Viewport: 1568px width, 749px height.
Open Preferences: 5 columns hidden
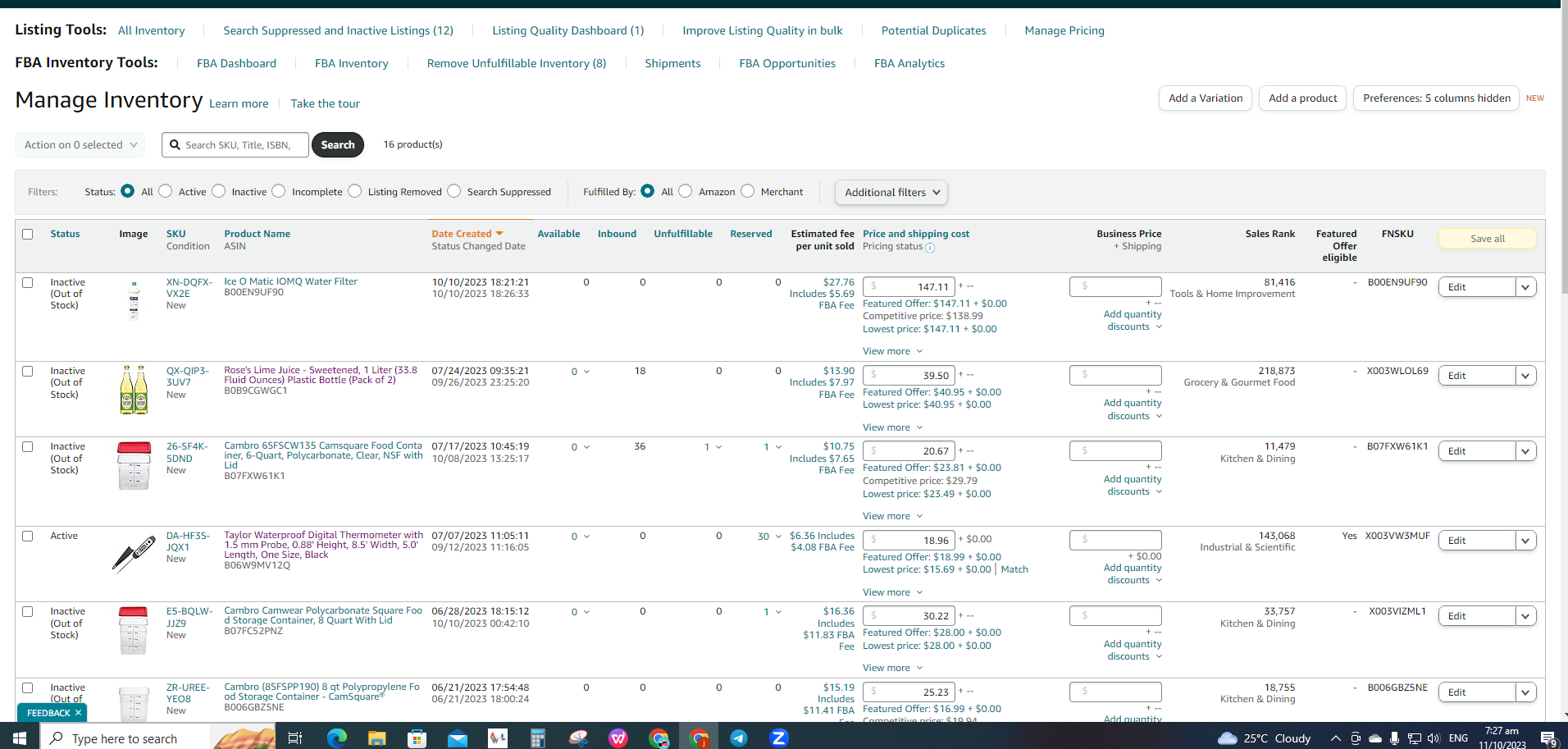point(1437,98)
